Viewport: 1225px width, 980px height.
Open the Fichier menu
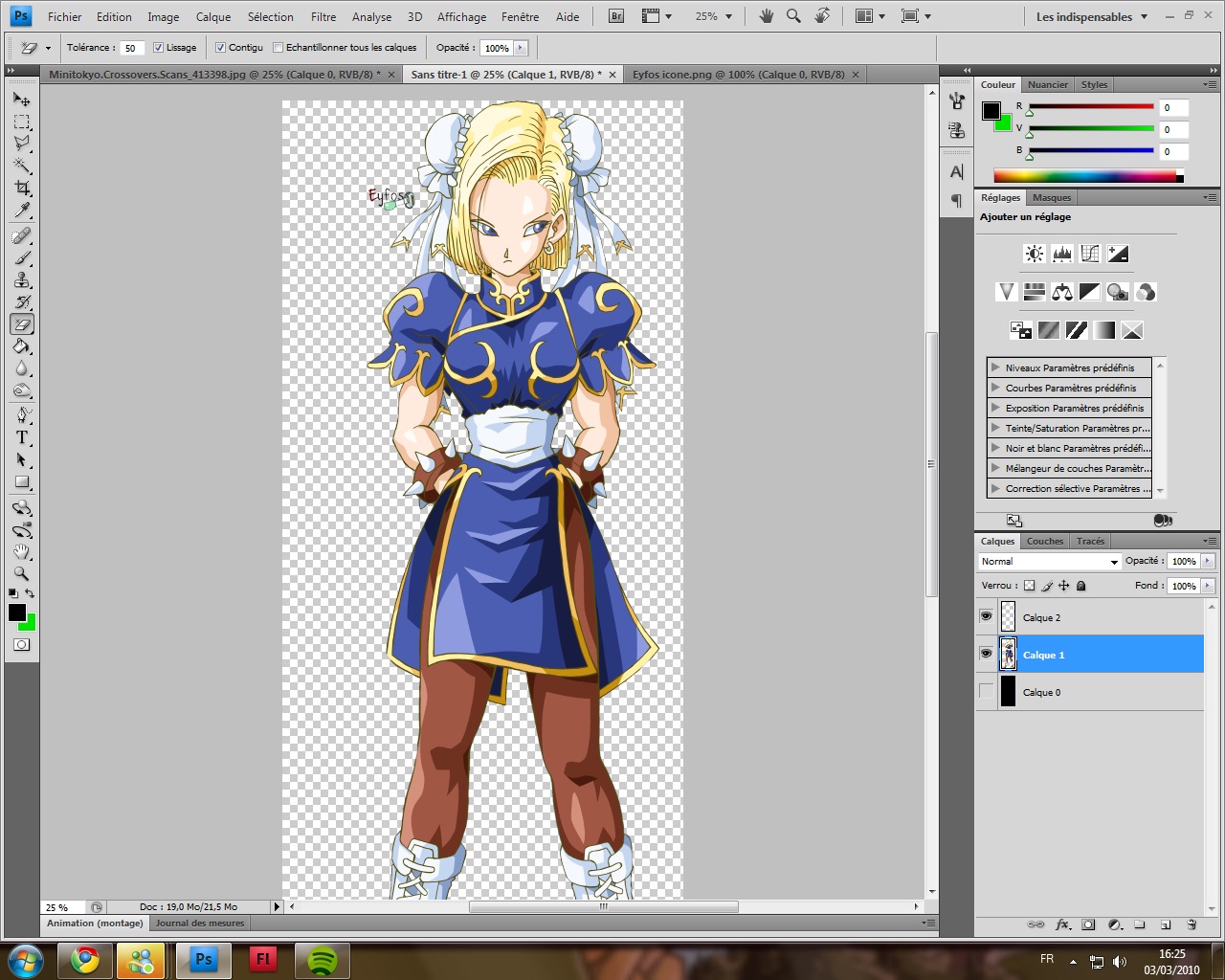pos(65,16)
